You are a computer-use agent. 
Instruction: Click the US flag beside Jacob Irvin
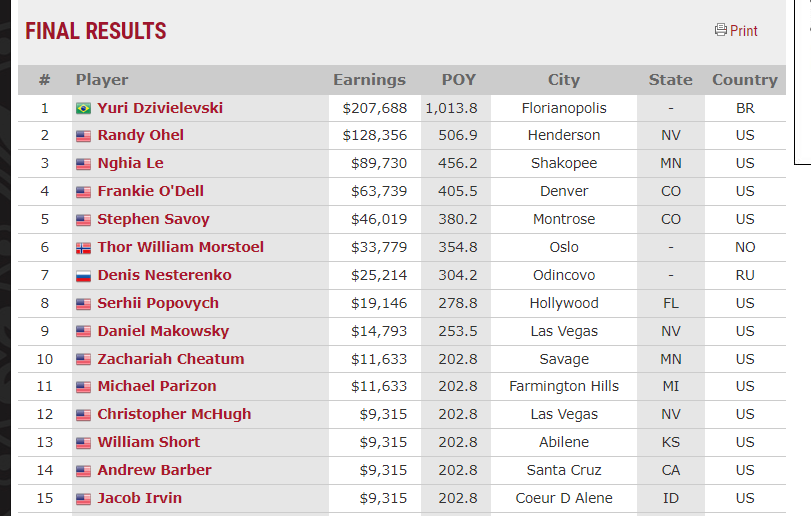tap(84, 498)
